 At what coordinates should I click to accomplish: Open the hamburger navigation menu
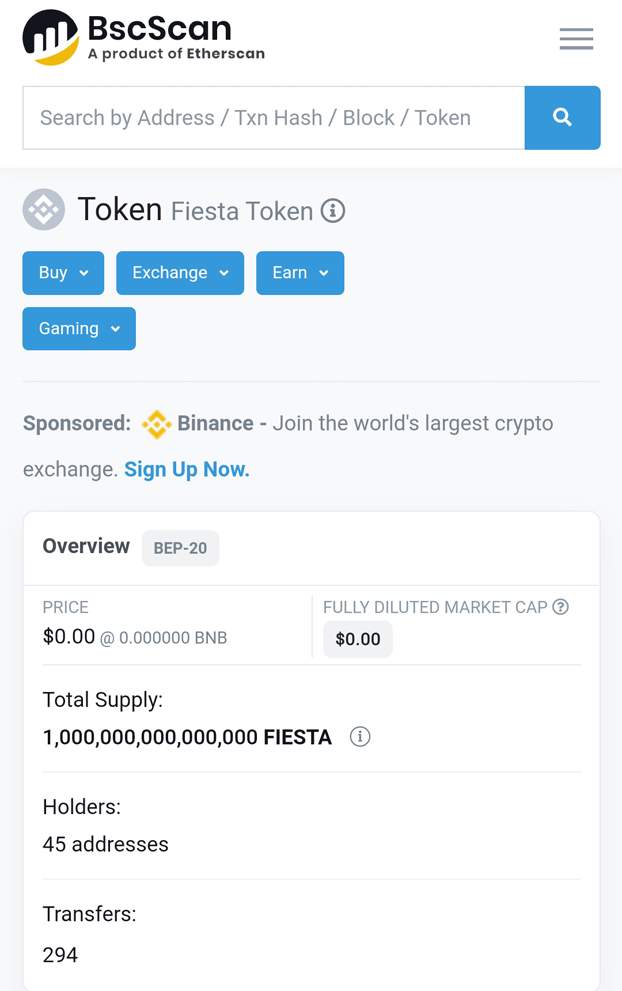pos(577,38)
